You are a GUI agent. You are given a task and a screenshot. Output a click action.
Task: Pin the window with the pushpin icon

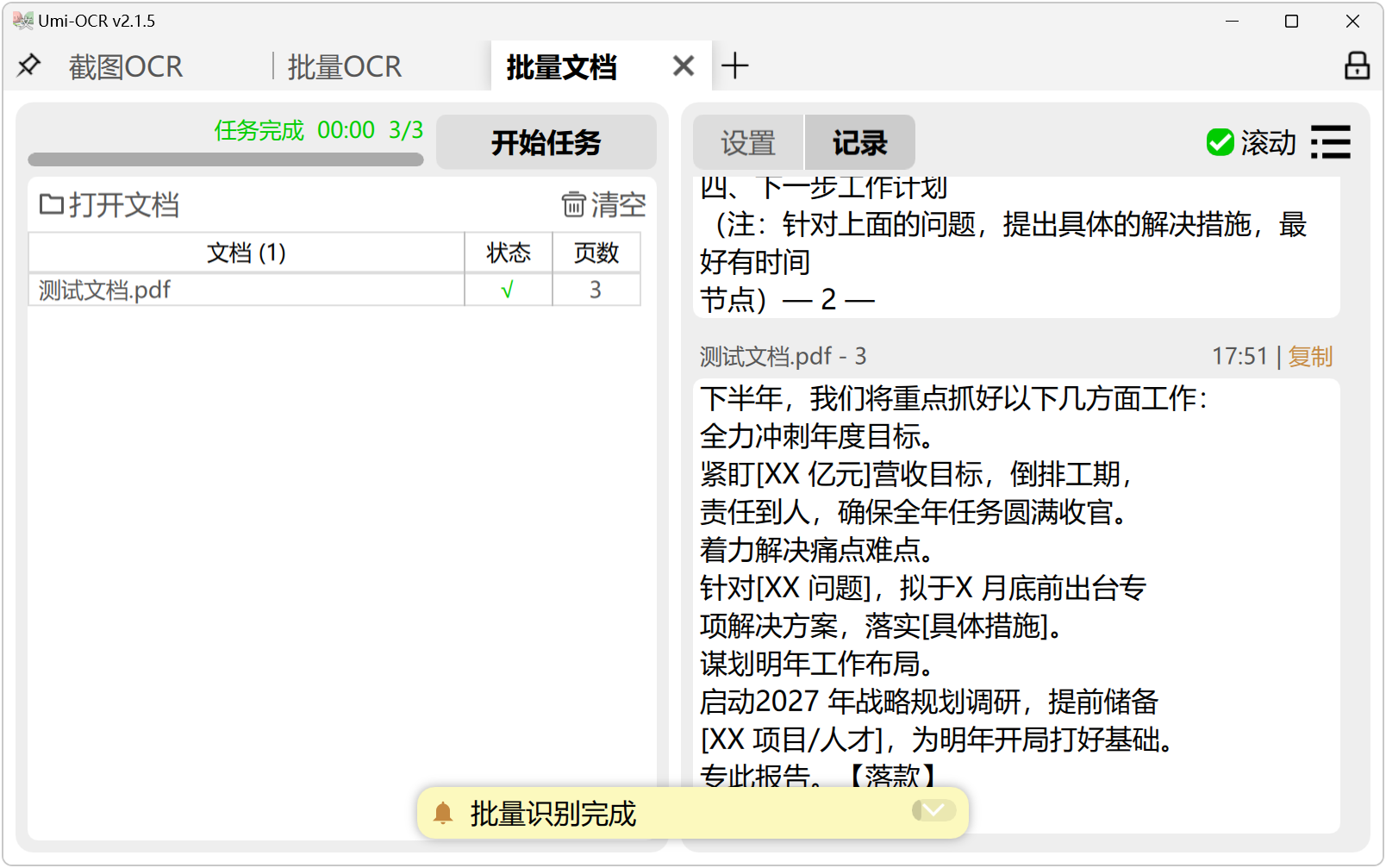(x=28, y=65)
